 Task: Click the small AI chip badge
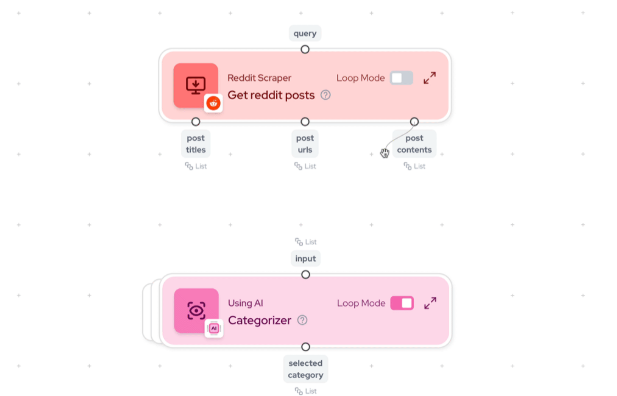214,328
